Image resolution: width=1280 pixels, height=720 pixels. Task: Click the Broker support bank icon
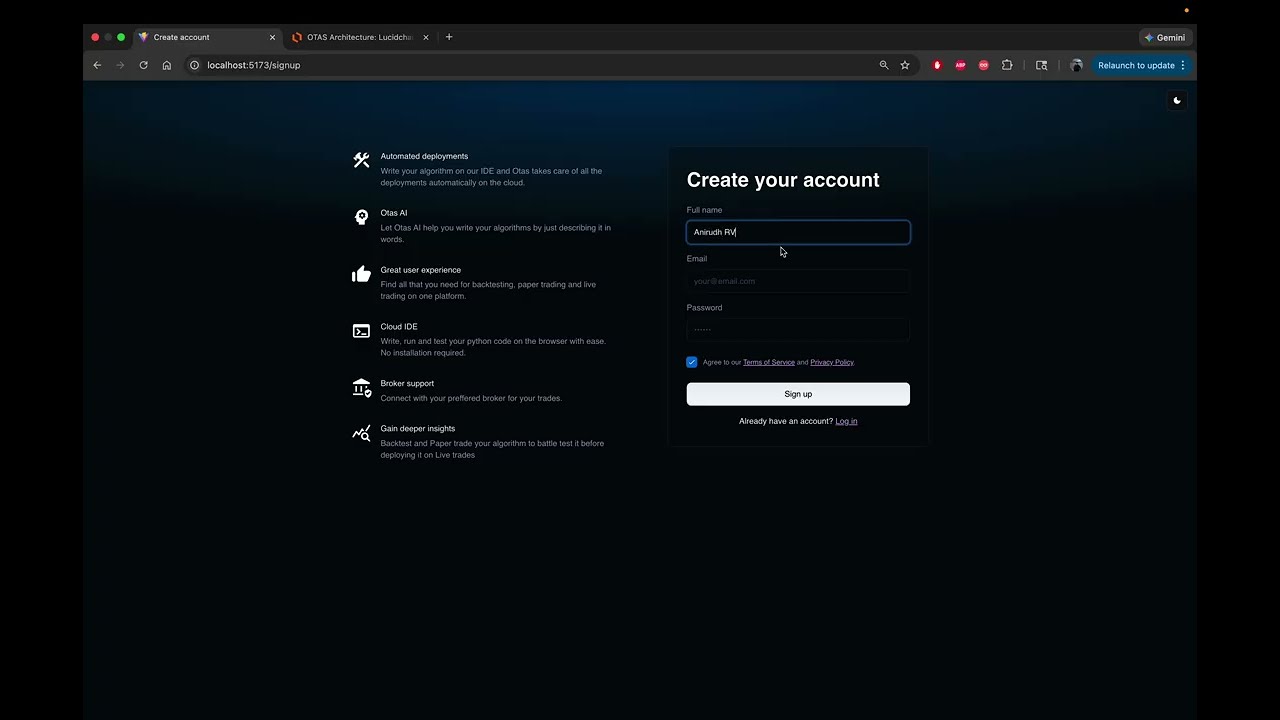click(361, 388)
